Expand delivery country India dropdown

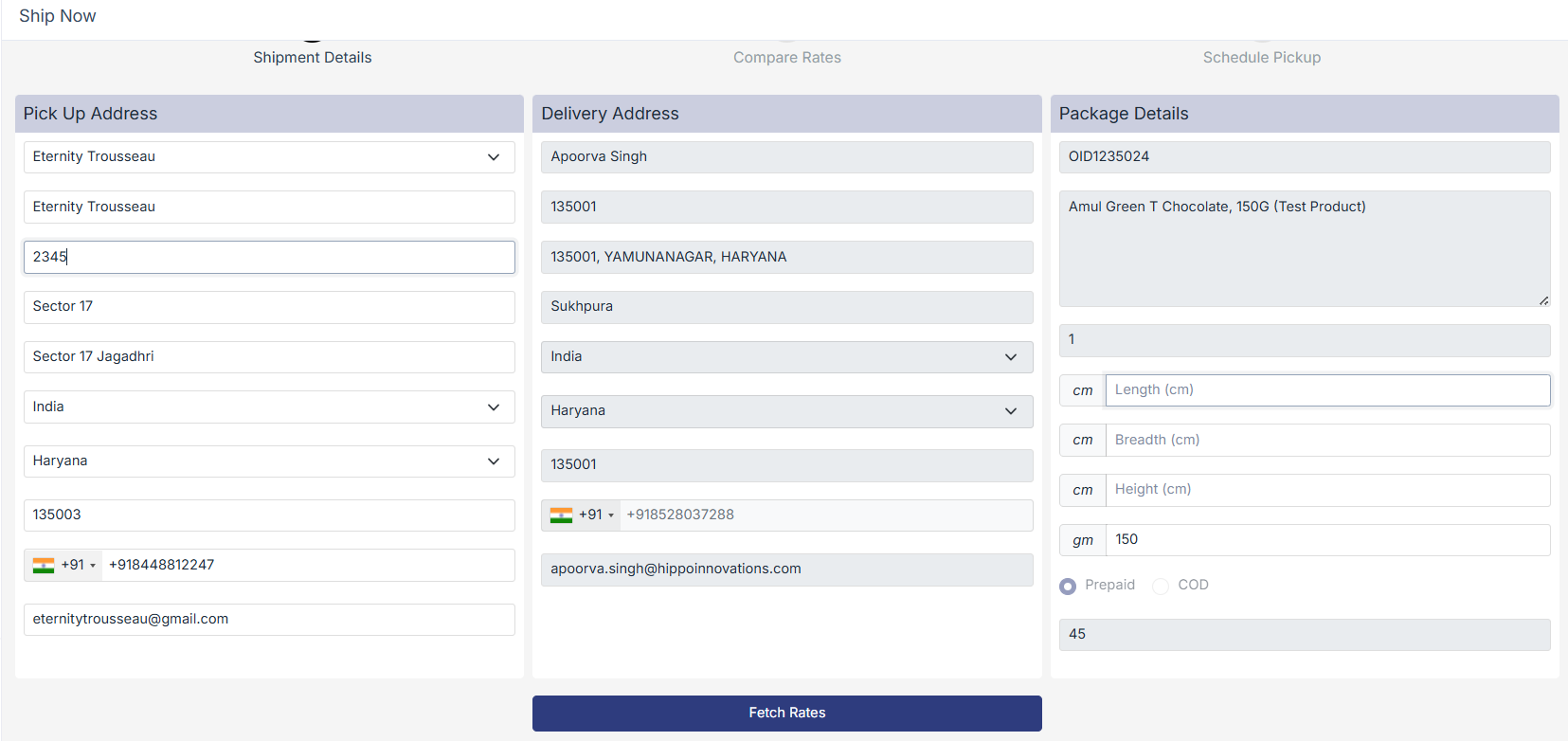[786, 357]
